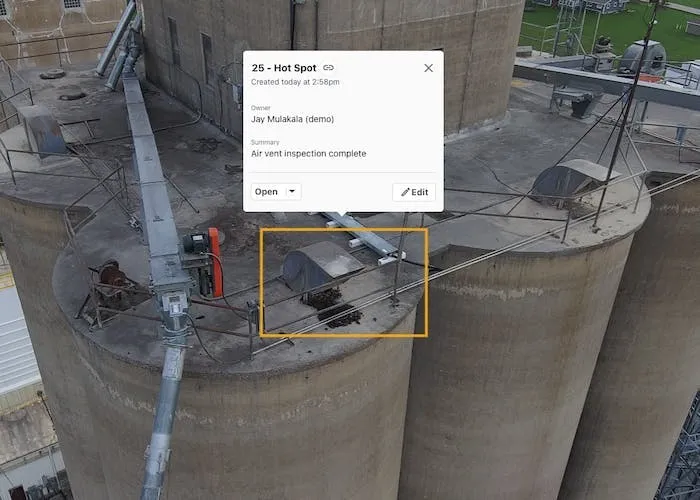Image resolution: width=700 pixels, height=500 pixels.
Task: Copy link icon beside 25 - Hot Spot
Action: (329, 68)
